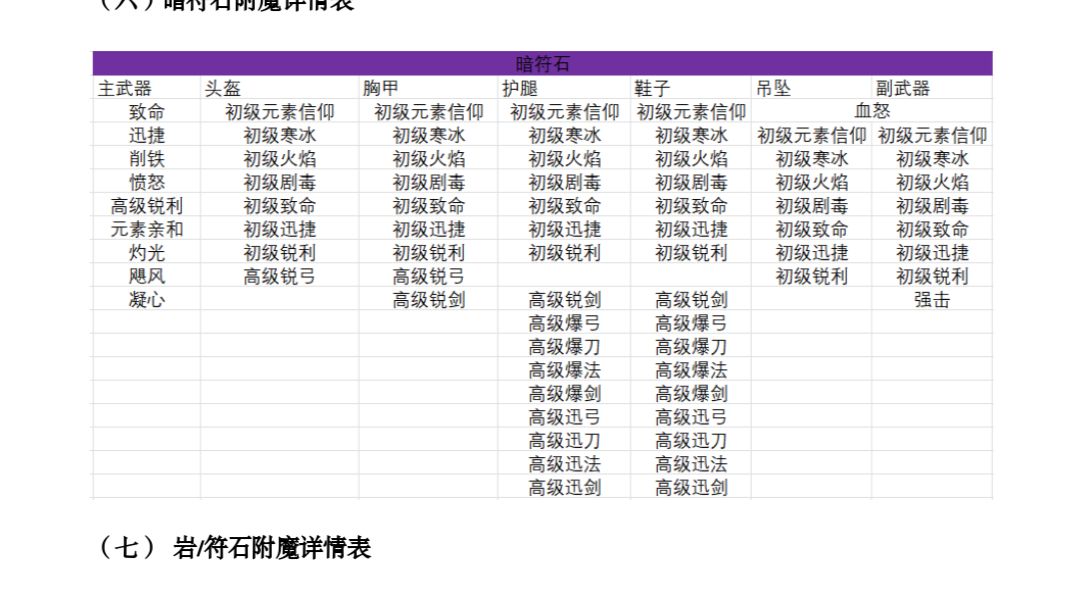1080x606 pixels.
Task: Select the 元素亲和 cell
Action: click(x=147, y=229)
